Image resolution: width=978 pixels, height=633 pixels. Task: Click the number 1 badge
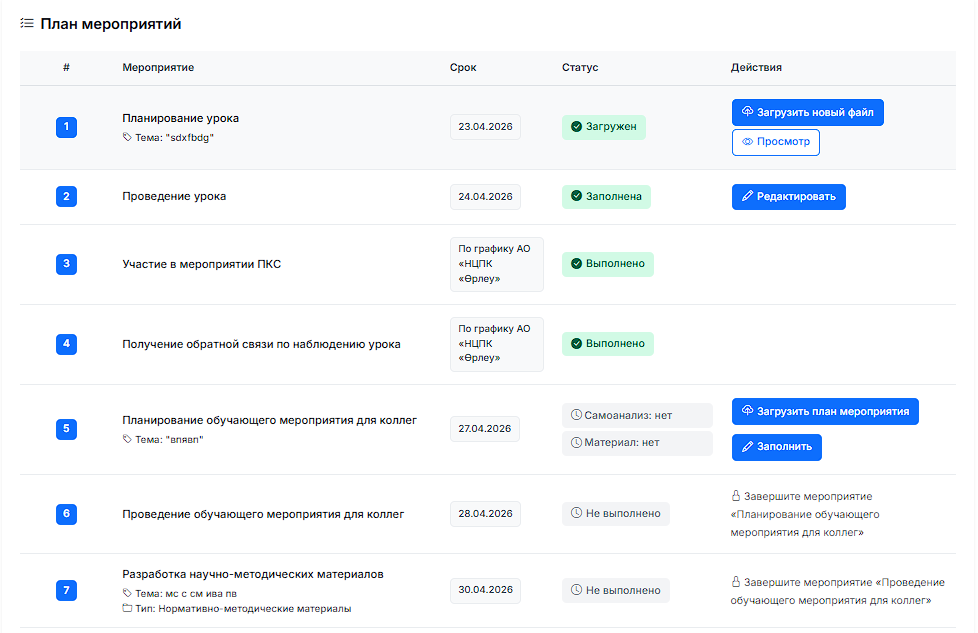click(x=67, y=127)
